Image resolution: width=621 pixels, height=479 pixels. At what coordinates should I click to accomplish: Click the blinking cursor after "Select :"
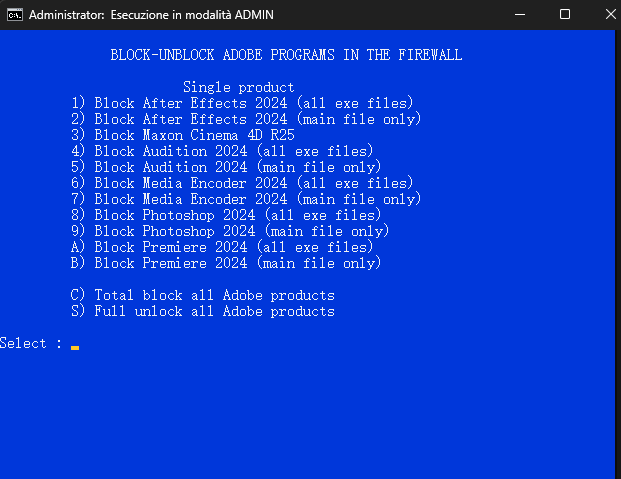(75, 345)
